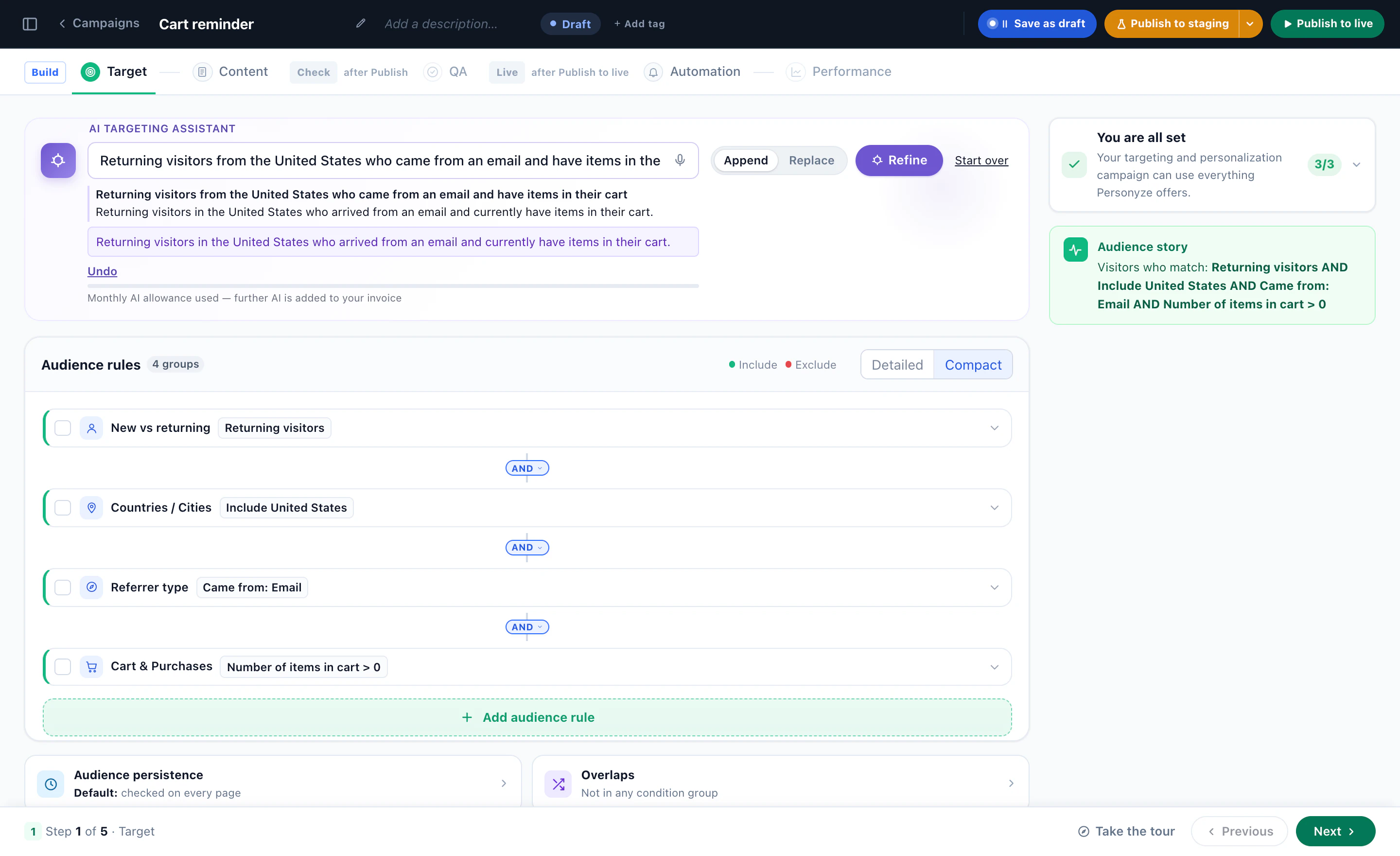
Task: Open AND operator dropdown below New vs returning
Action: click(527, 468)
